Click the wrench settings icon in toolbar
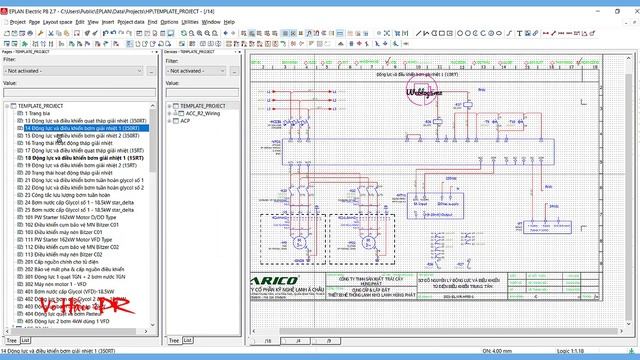The height and width of the screenshot is (360, 640). (x=40, y=33)
